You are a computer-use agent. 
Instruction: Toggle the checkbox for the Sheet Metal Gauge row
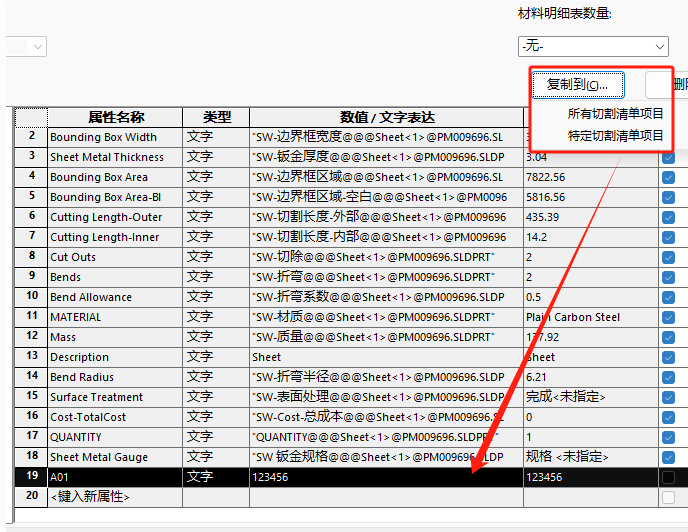coord(668,457)
